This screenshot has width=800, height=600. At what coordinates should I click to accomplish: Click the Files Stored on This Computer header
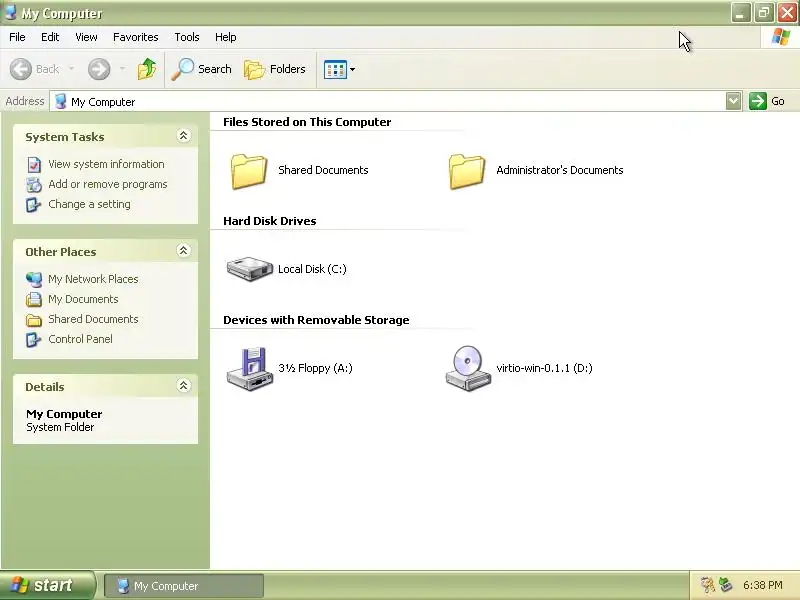coord(307,122)
